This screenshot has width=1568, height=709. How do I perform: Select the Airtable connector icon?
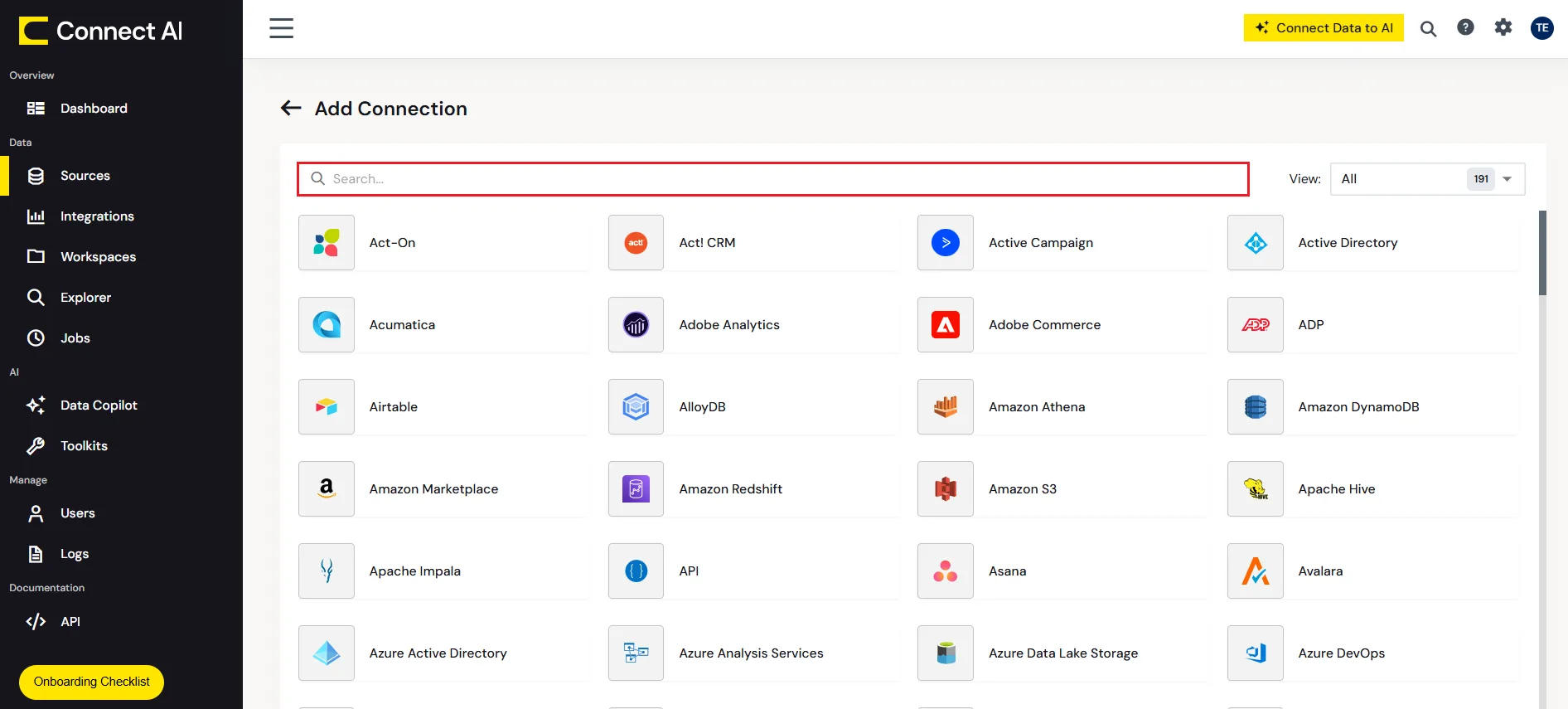(x=327, y=407)
